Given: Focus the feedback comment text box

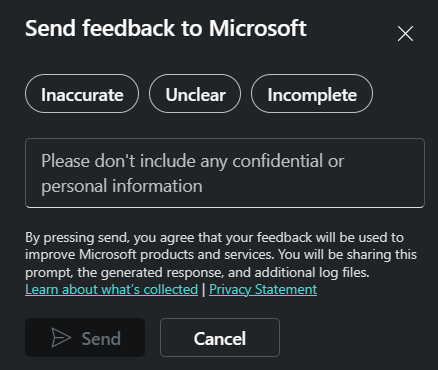Looking at the screenshot, I should coord(225,173).
